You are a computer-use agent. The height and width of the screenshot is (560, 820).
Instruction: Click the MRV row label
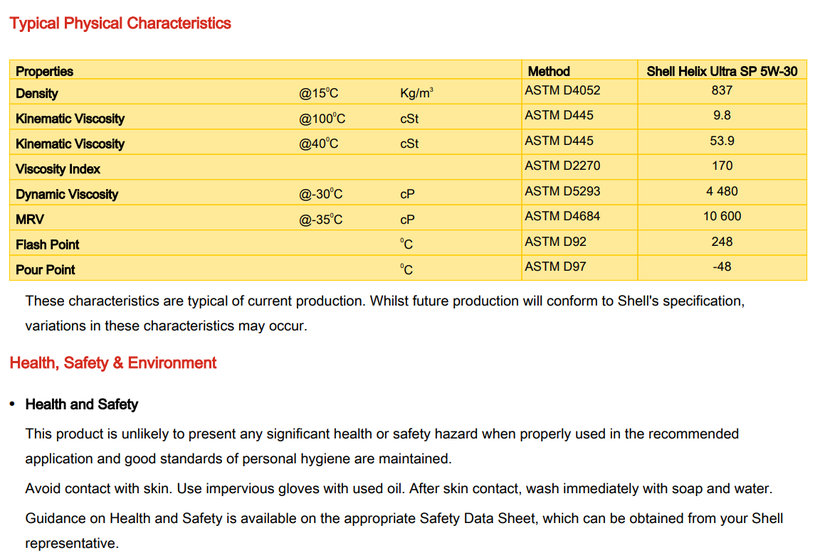pos(30,219)
